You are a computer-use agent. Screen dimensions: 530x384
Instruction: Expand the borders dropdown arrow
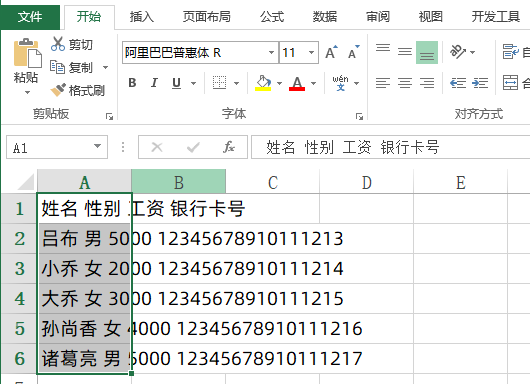[x=236, y=83]
